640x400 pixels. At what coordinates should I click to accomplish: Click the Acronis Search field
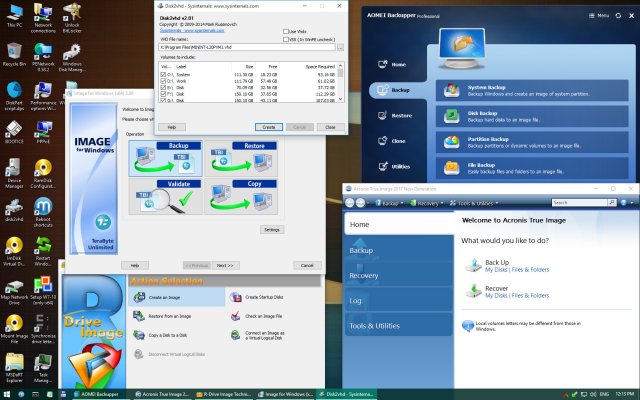[580, 202]
